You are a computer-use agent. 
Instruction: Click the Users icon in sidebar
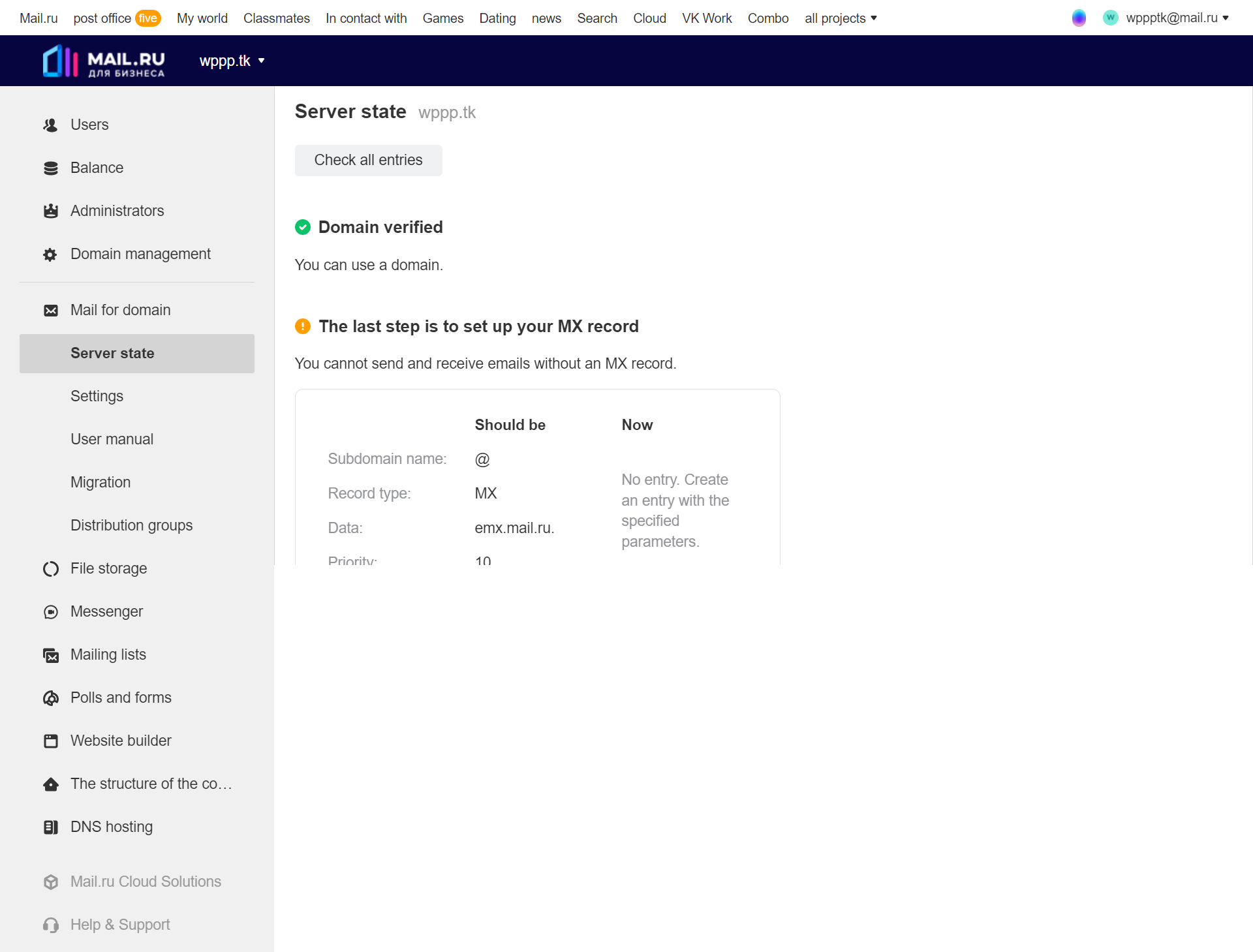click(x=50, y=124)
